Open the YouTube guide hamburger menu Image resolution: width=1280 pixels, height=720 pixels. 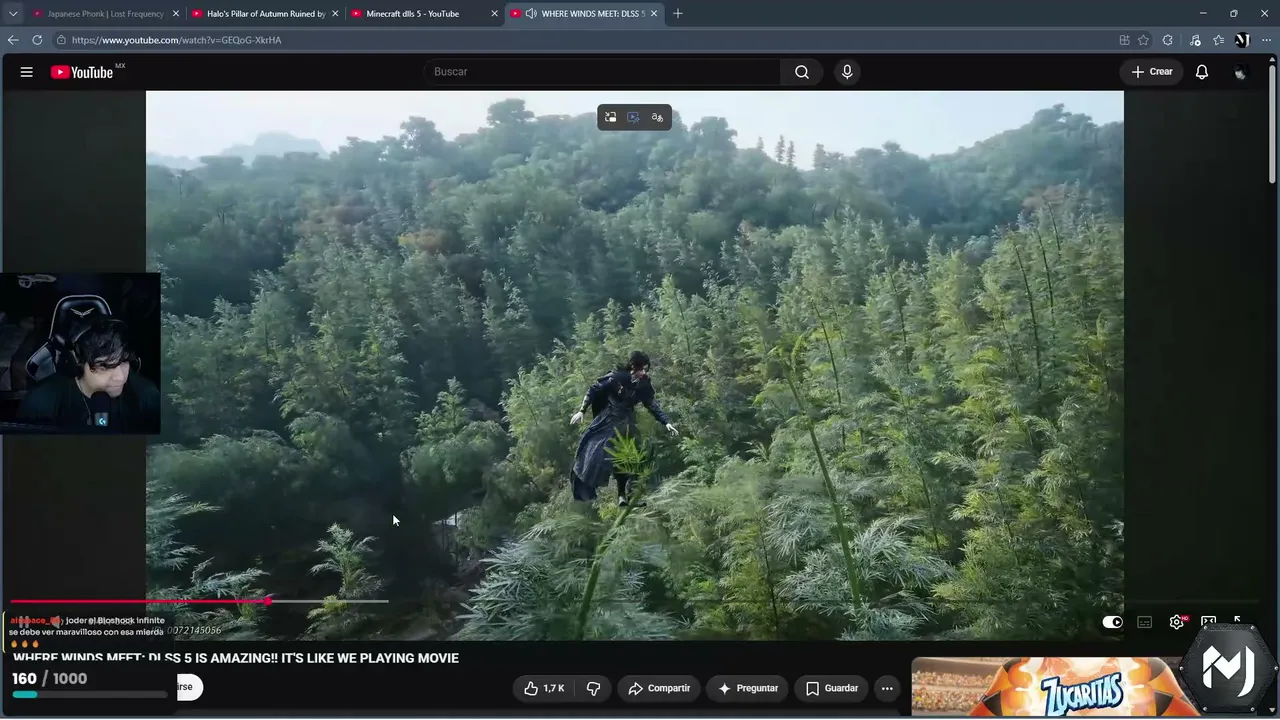(x=27, y=72)
